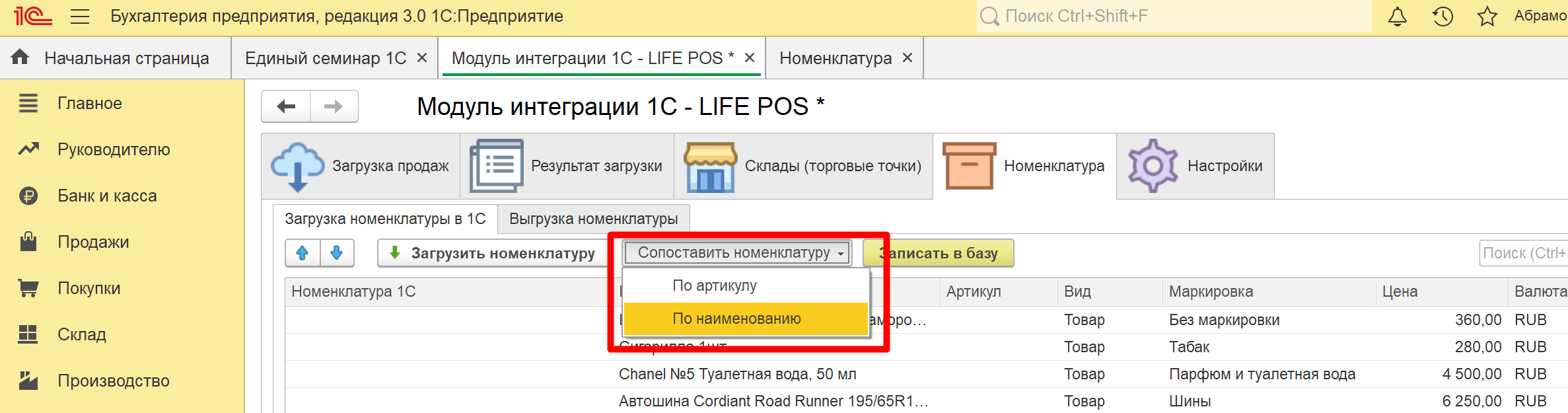Move row up with blue arrow
1568x413 pixels.
pyautogui.click(x=303, y=253)
